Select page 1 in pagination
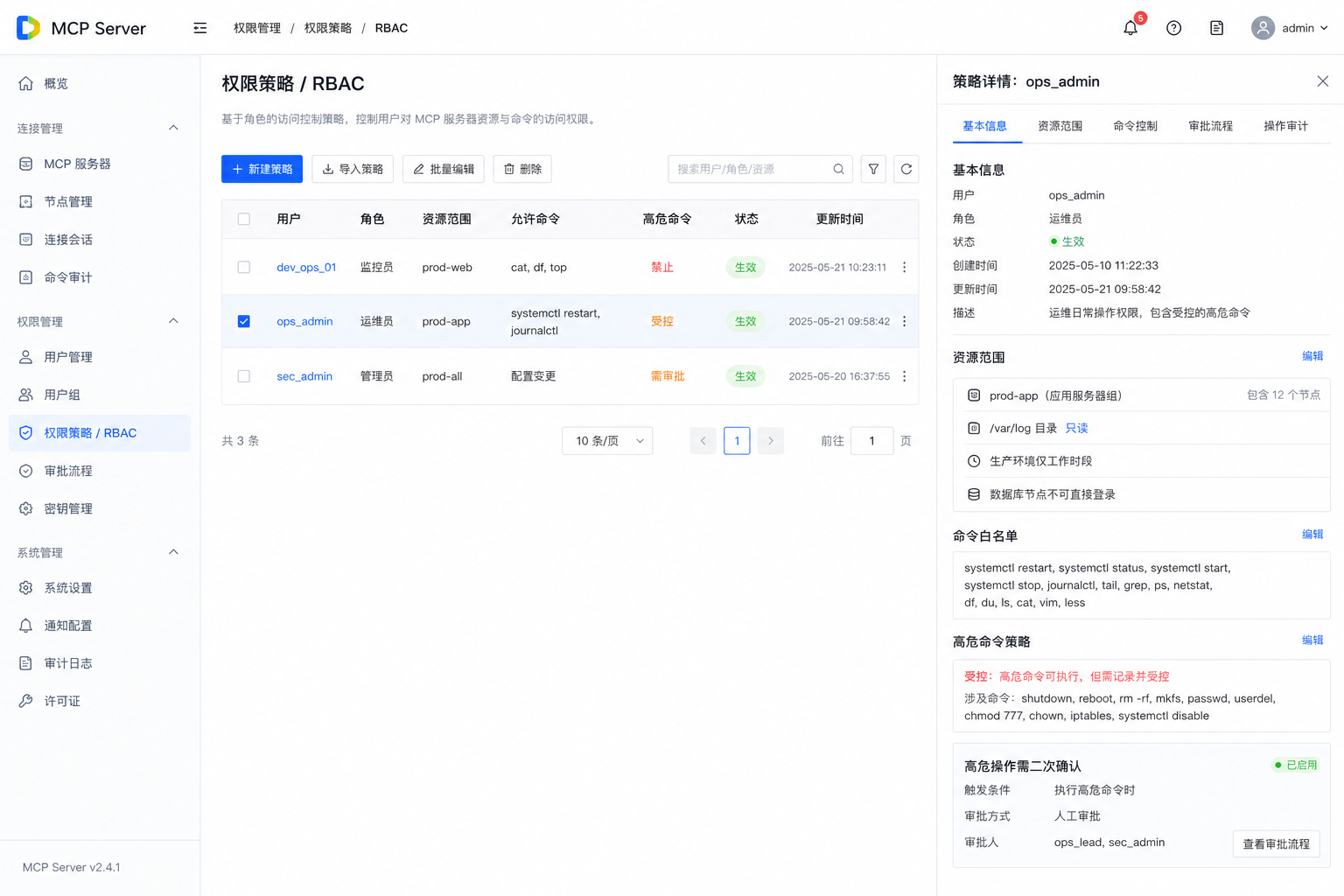Image resolution: width=1344 pixels, height=896 pixels. point(737,441)
